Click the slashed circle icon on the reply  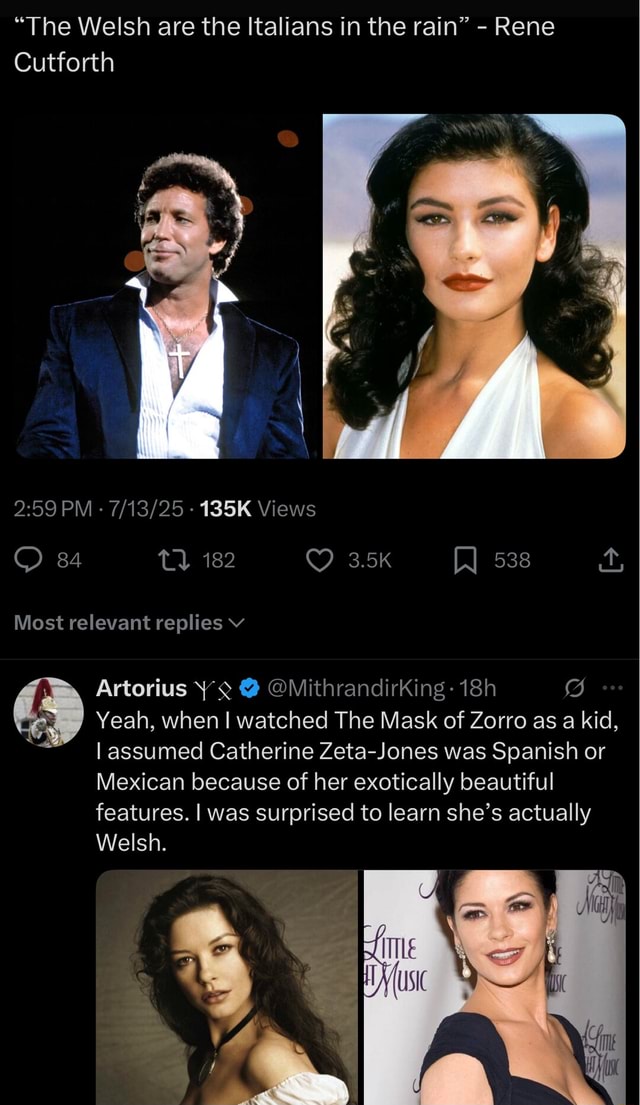pos(575,688)
